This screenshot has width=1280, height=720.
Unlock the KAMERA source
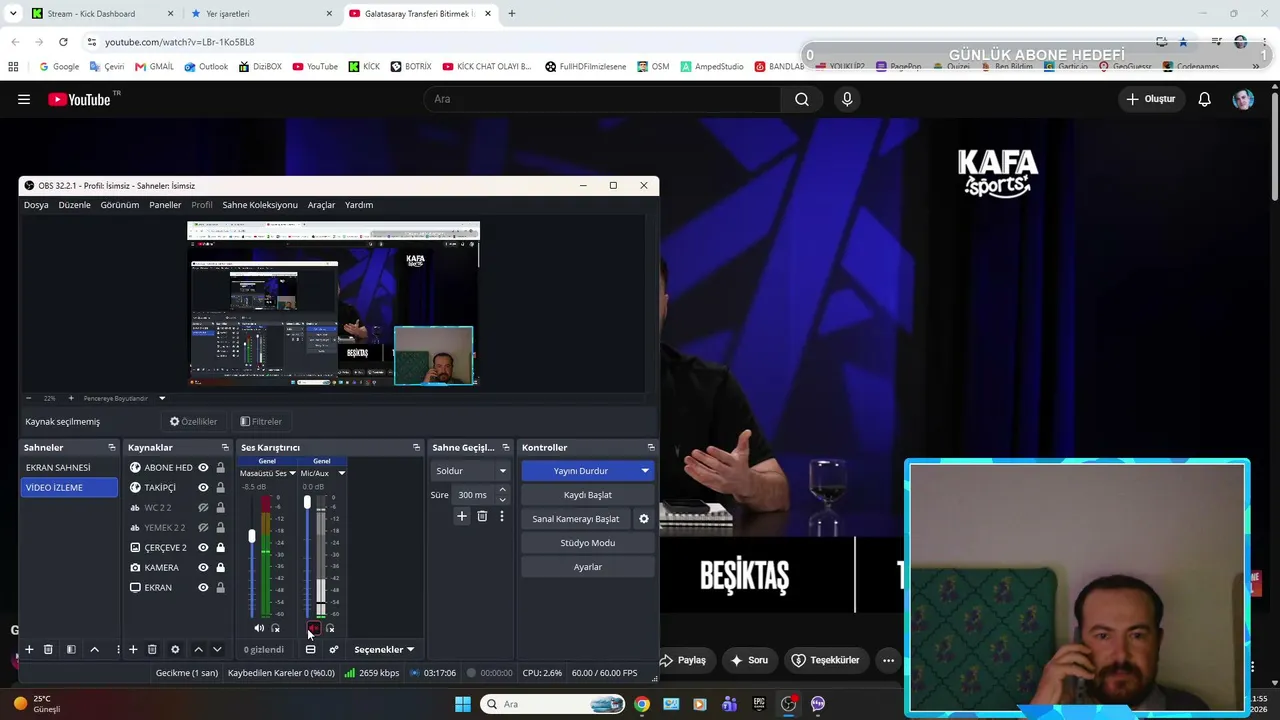(x=220, y=567)
